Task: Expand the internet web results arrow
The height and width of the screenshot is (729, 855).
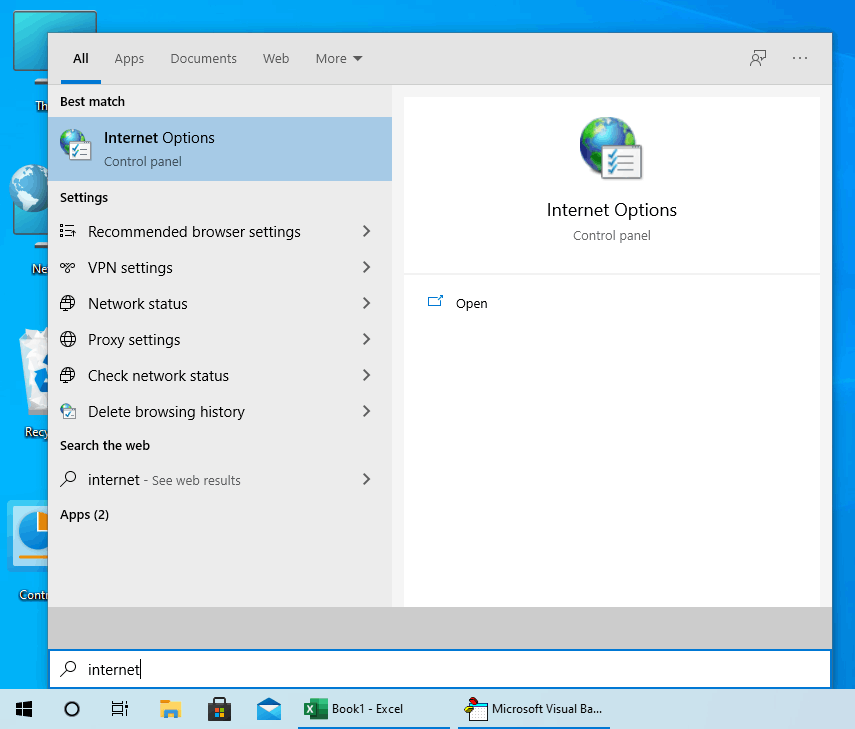Action: pos(366,479)
